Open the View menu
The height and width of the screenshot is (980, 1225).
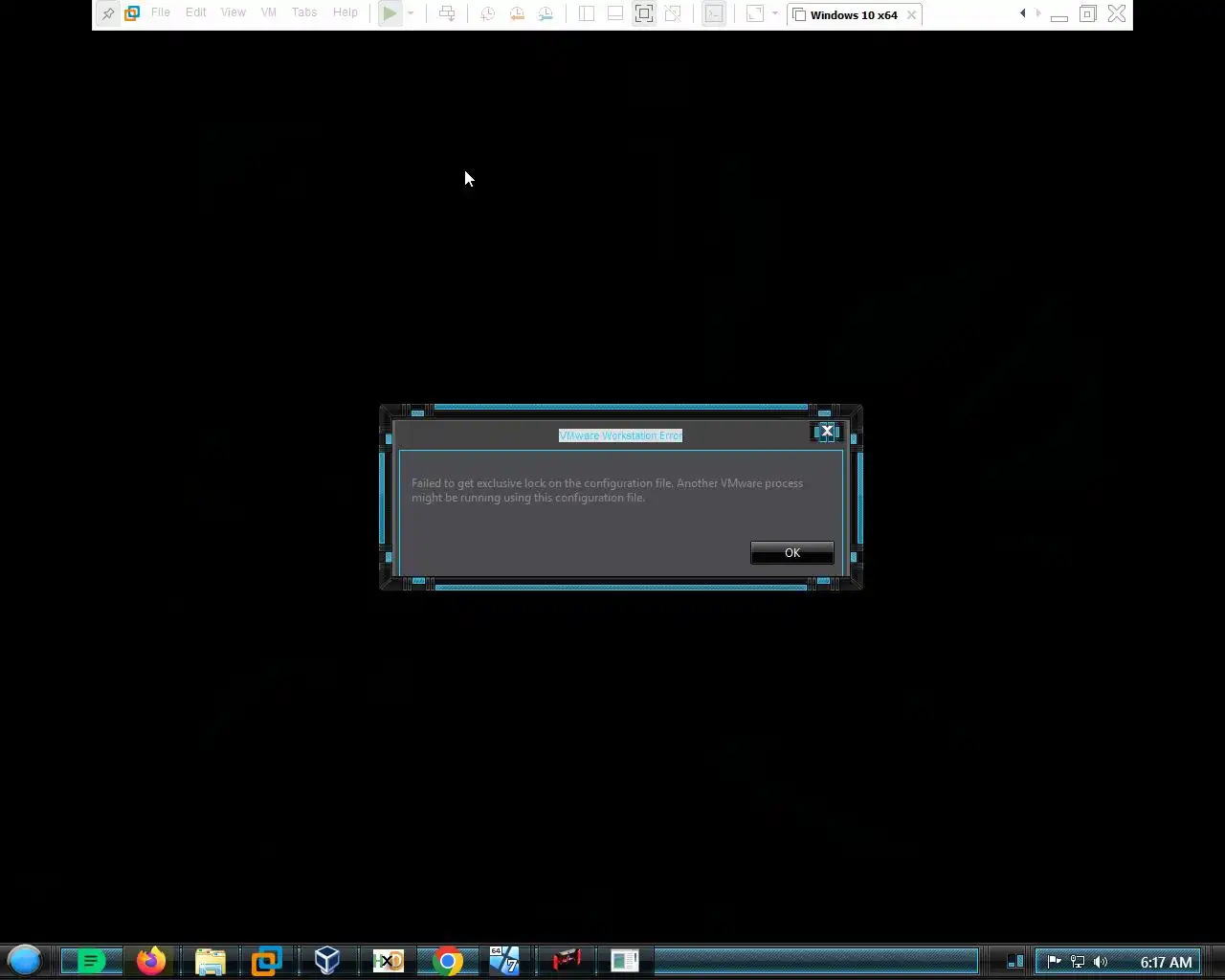coord(234,12)
